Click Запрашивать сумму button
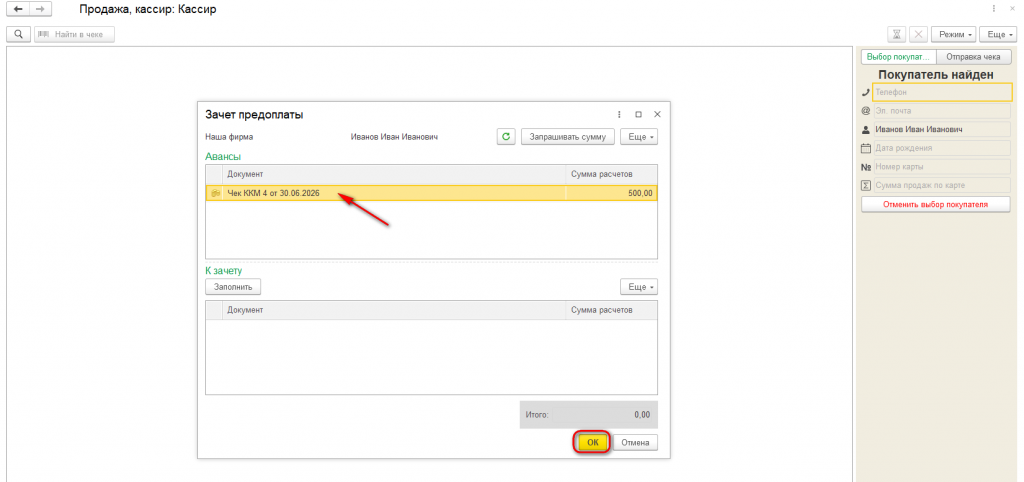 pyautogui.click(x=568, y=137)
